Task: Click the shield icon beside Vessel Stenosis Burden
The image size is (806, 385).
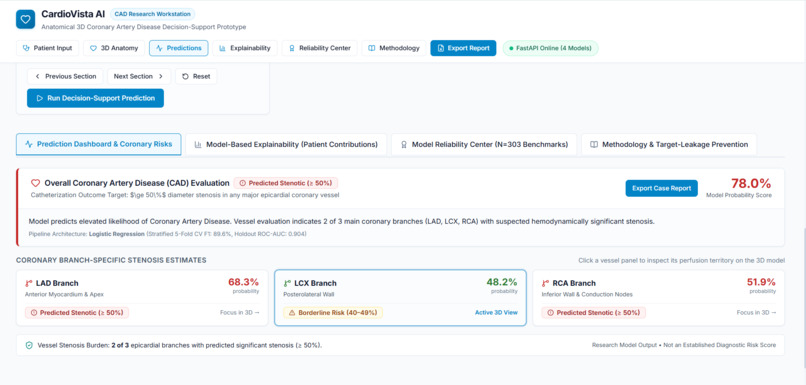Action: click(29, 345)
